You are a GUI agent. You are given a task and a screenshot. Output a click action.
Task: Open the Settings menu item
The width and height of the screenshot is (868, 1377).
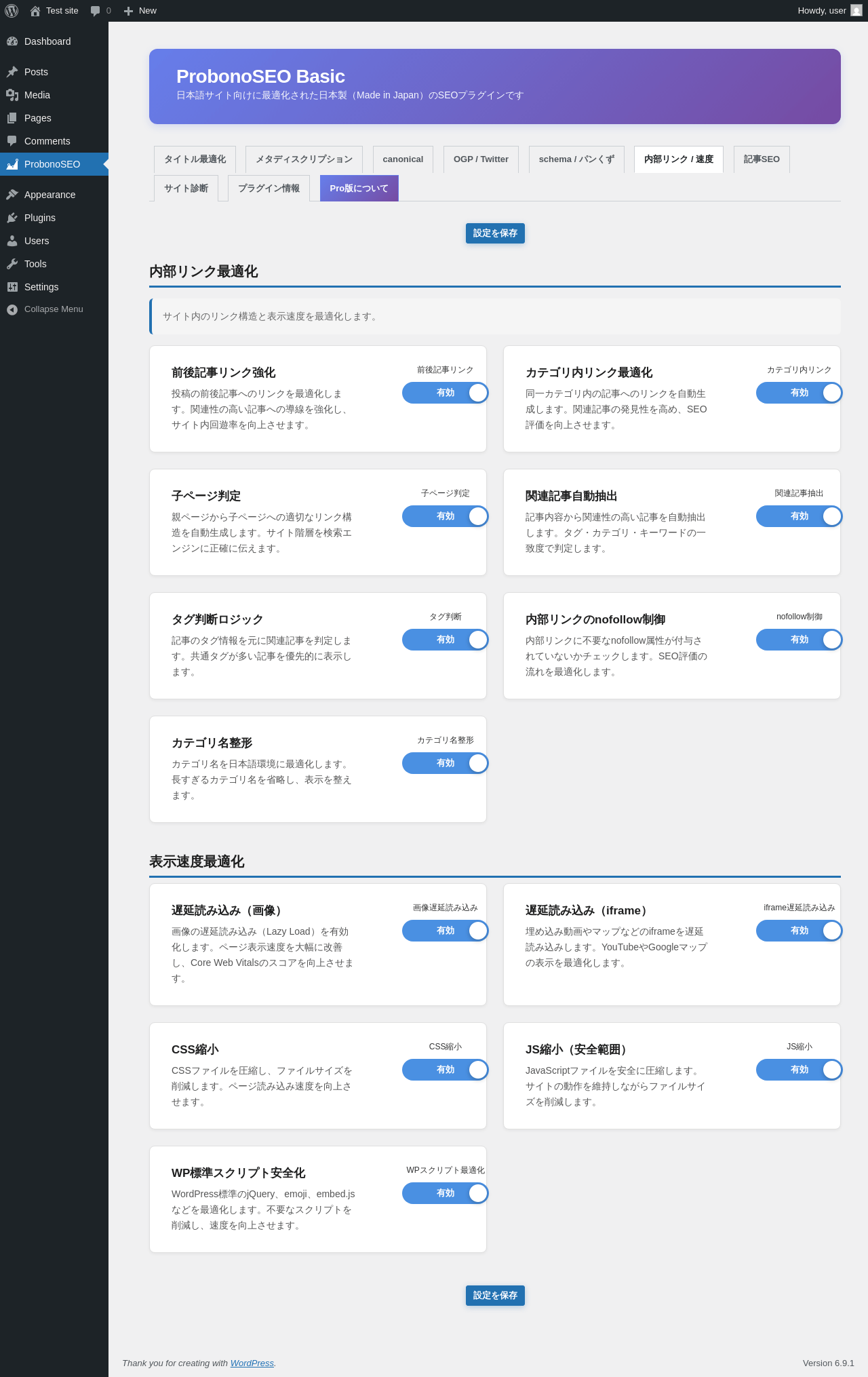pos(54,287)
